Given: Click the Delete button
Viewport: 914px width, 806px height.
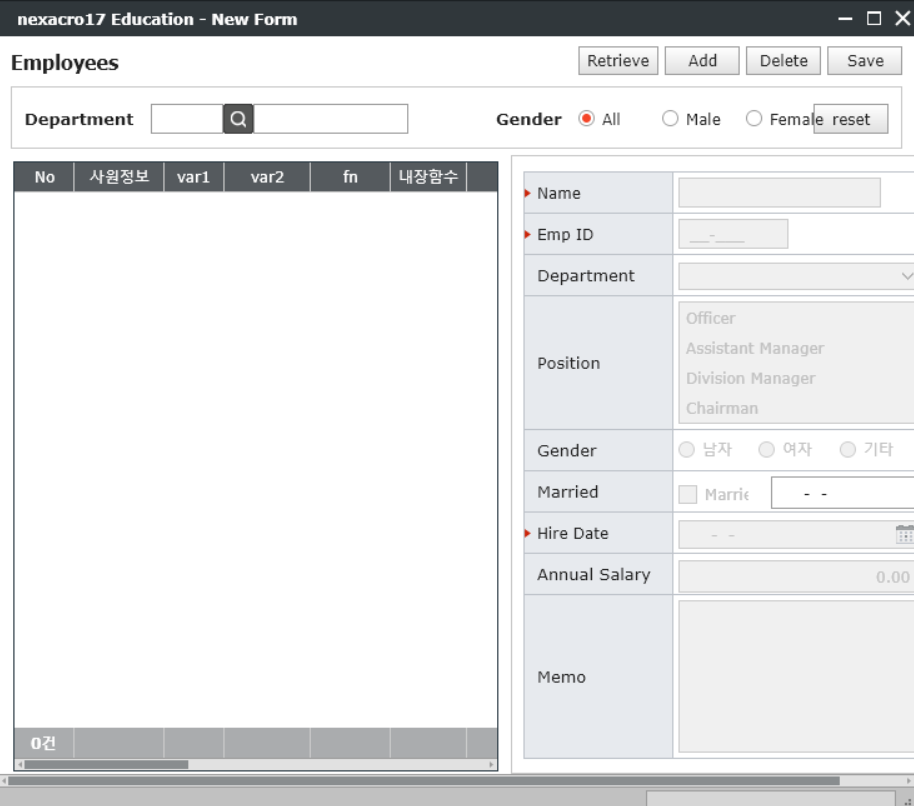Looking at the screenshot, I should (x=783, y=61).
